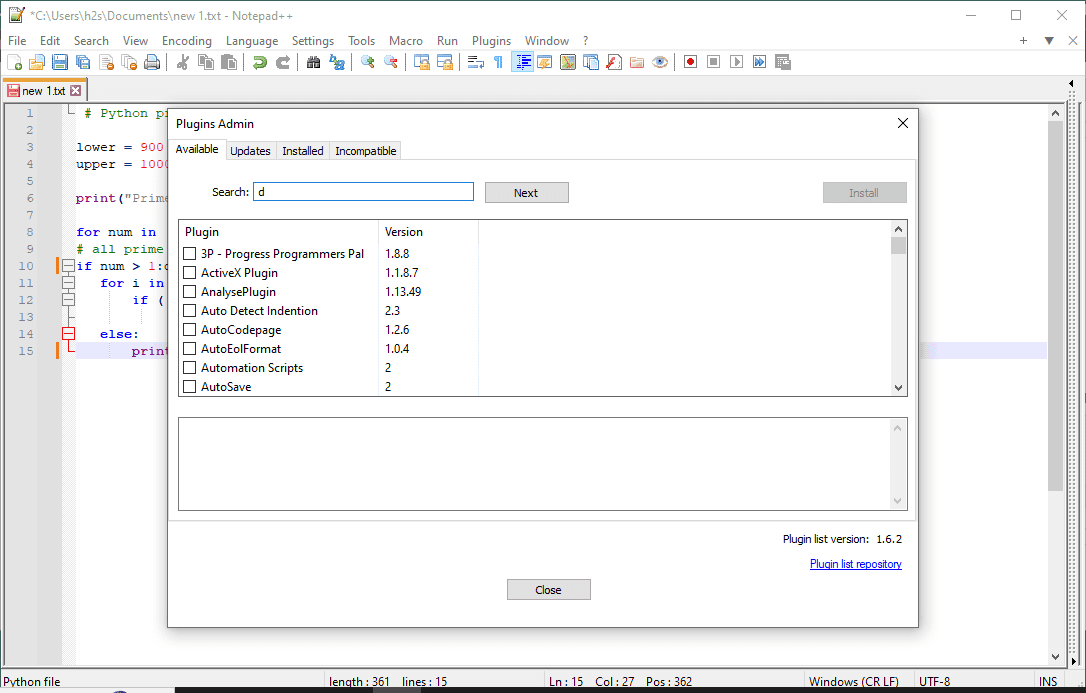
Task: Open the Plugin list repository link
Action: pos(855,564)
